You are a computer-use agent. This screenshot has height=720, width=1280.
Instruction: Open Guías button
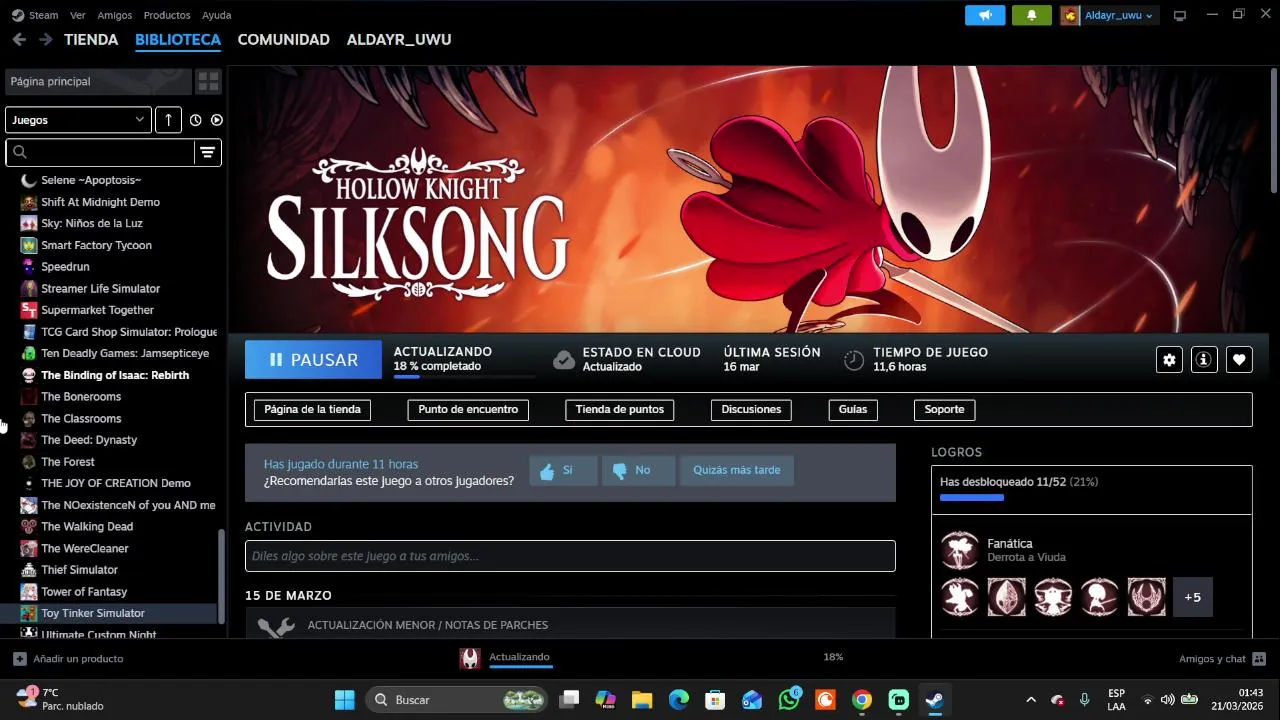[x=853, y=409]
